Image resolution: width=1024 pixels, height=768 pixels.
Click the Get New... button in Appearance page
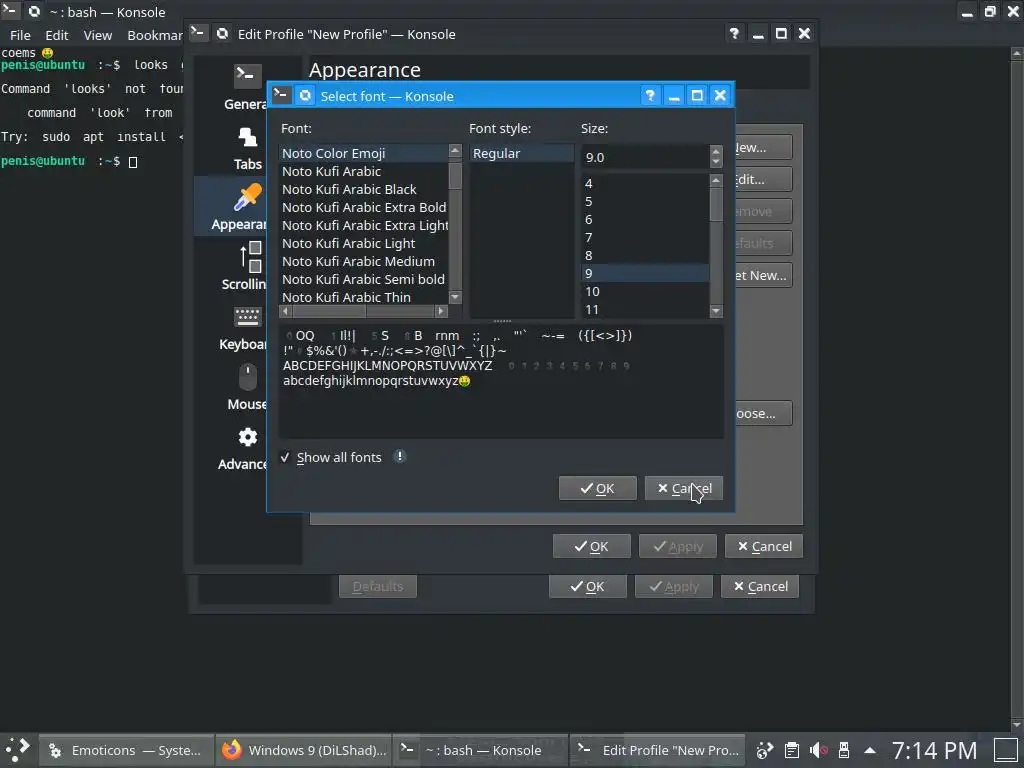tap(763, 275)
